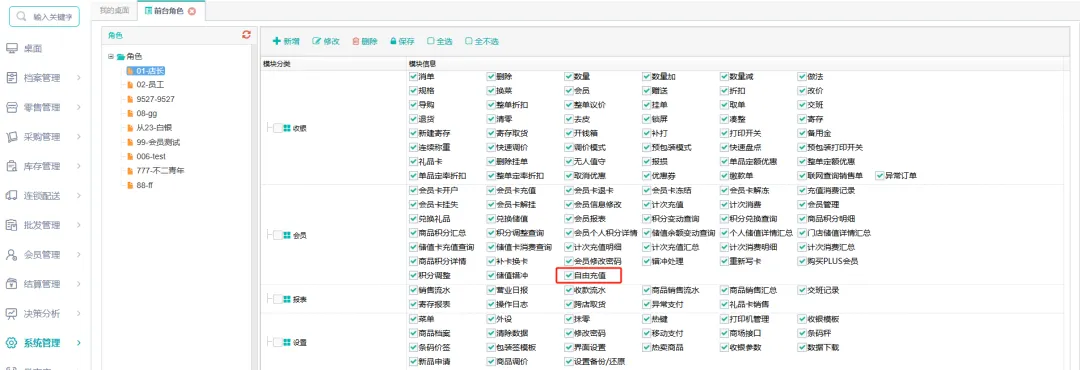Viewport: 1080px width, 370px height.
Task: Uncheck the 会员卡充值 permission
Action: pos(491,190)
